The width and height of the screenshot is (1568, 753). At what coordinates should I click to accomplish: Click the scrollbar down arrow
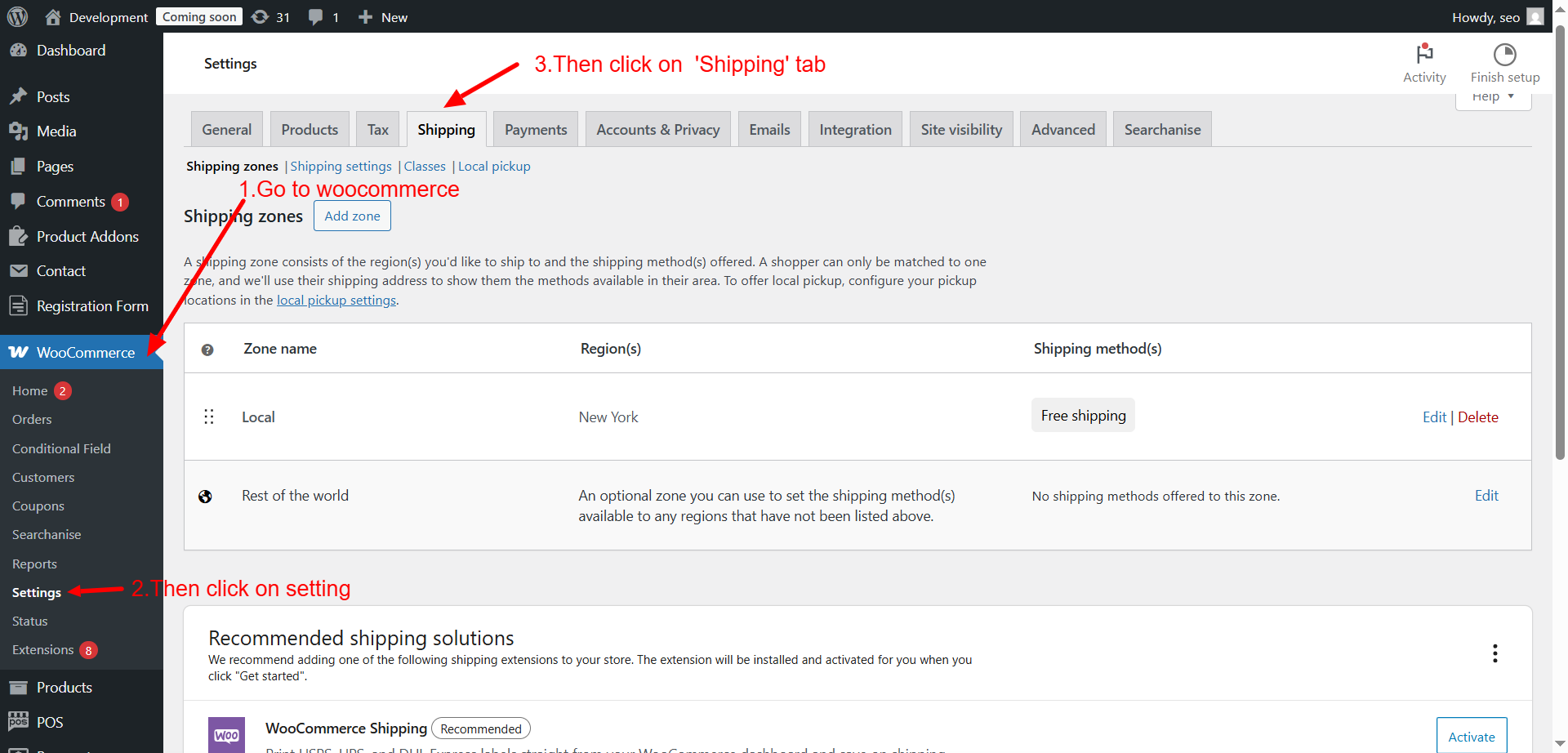(x=1560, y=745)
